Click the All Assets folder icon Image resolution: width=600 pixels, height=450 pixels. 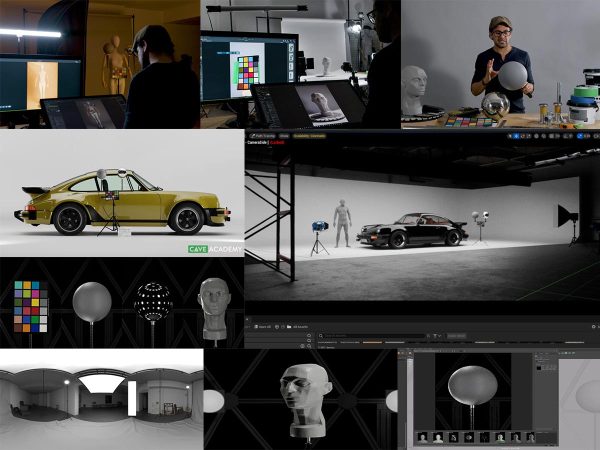pos(287,326)
